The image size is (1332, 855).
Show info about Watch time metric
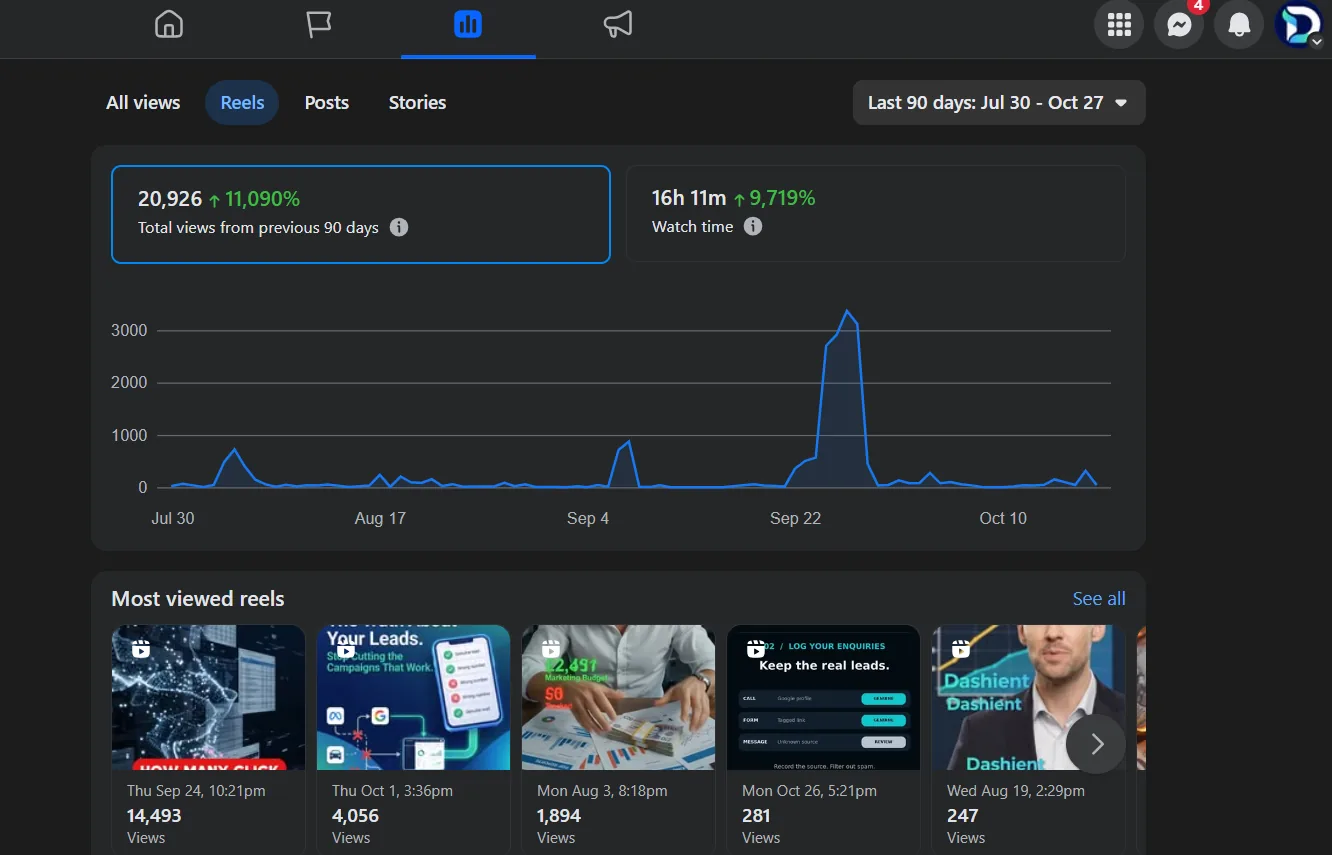click(x=753, y=226)
